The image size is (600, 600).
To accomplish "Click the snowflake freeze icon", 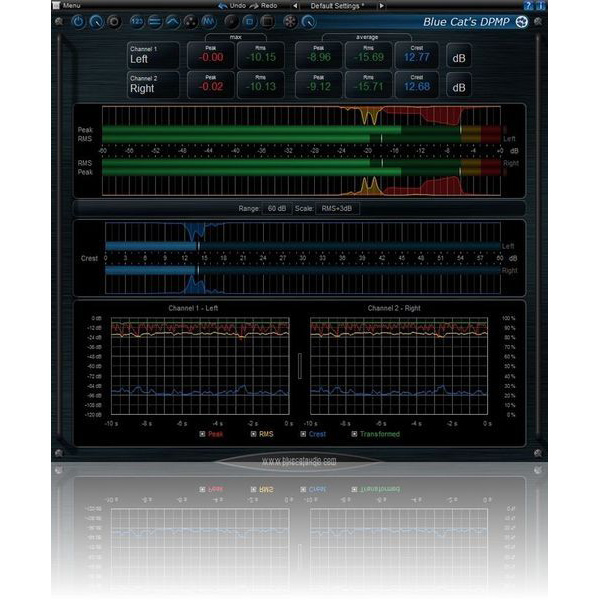I will [x=290, y=22].
